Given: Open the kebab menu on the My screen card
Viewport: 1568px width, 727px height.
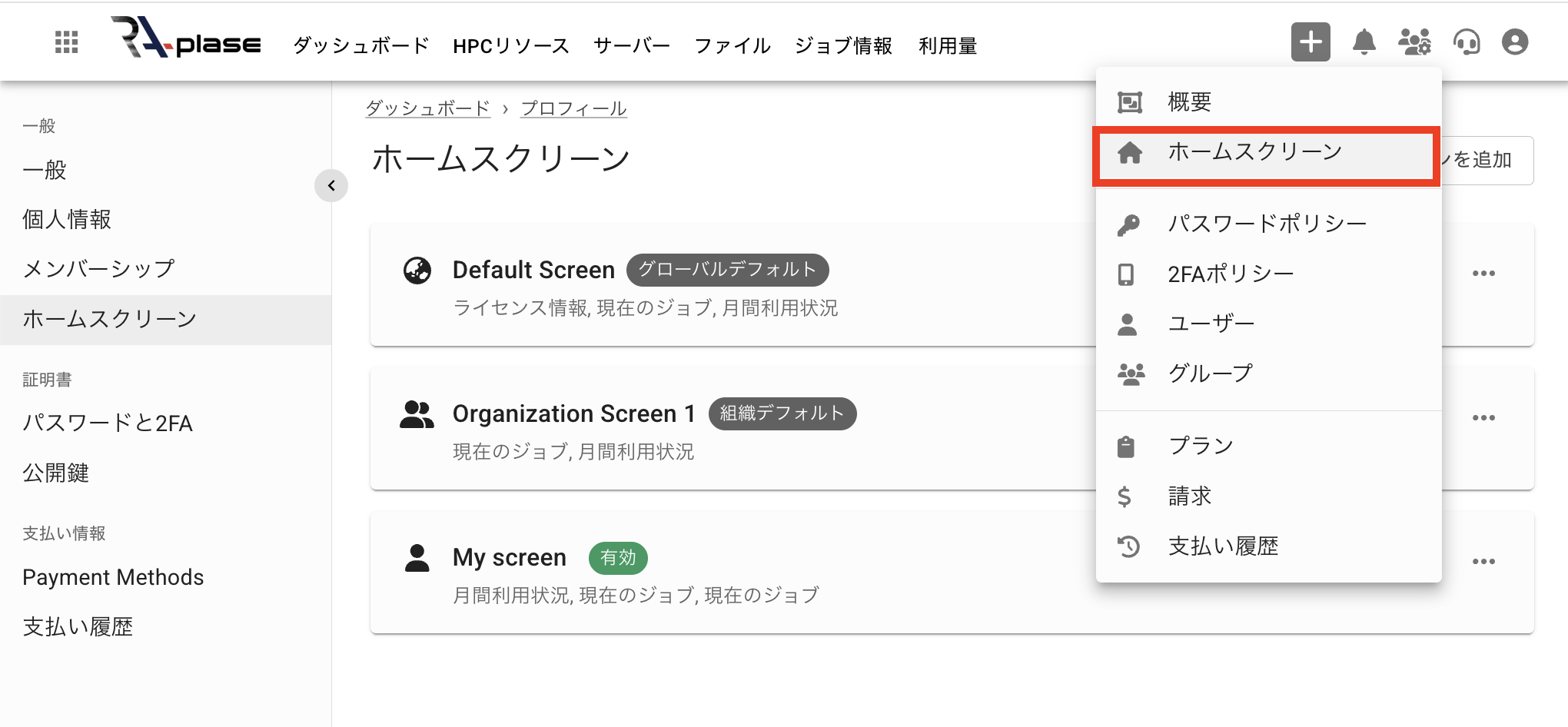Looking at the screenshot, I should pyautogui.click(x=1484, y=561).
